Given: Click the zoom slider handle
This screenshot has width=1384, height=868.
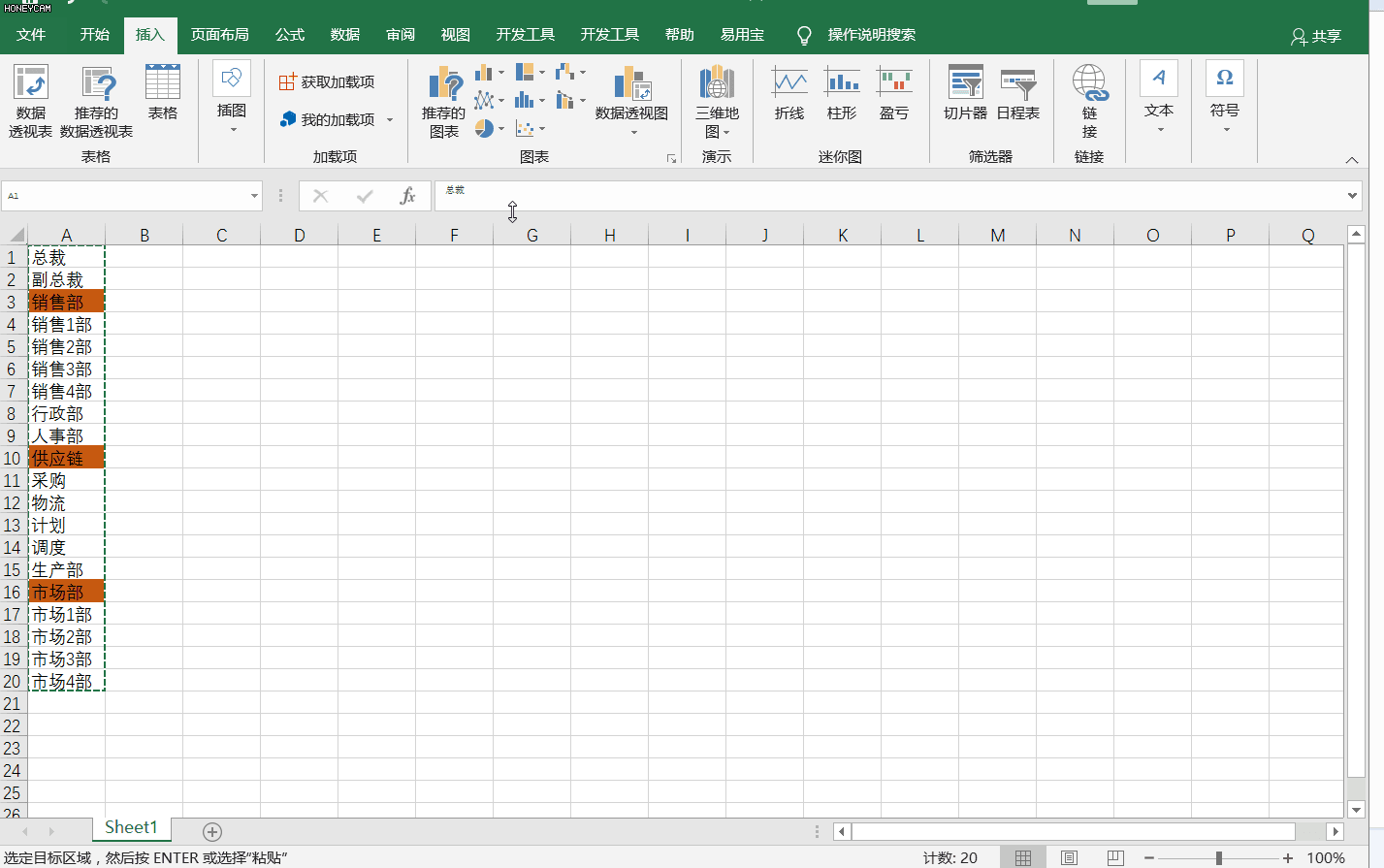Looking at the screenshot, I should [1219, 858].
